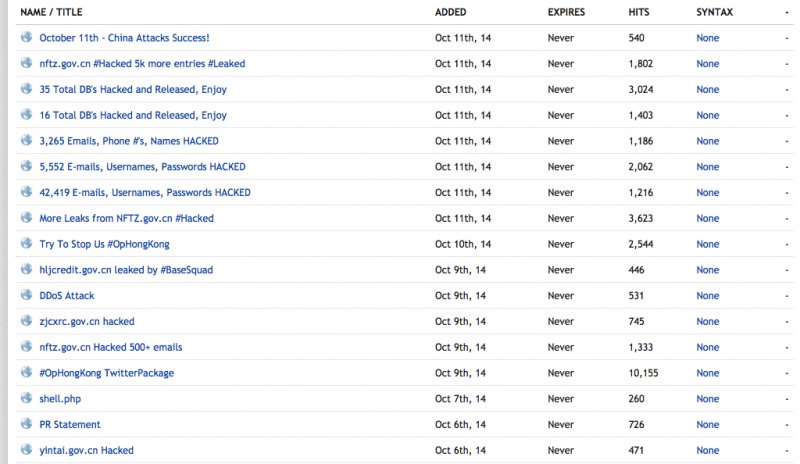The width and height of the screenshot is (800, 464).
Task: Open '3,265 Emails, Phone #s, Names HACKED'
Action: pos(129,141)
